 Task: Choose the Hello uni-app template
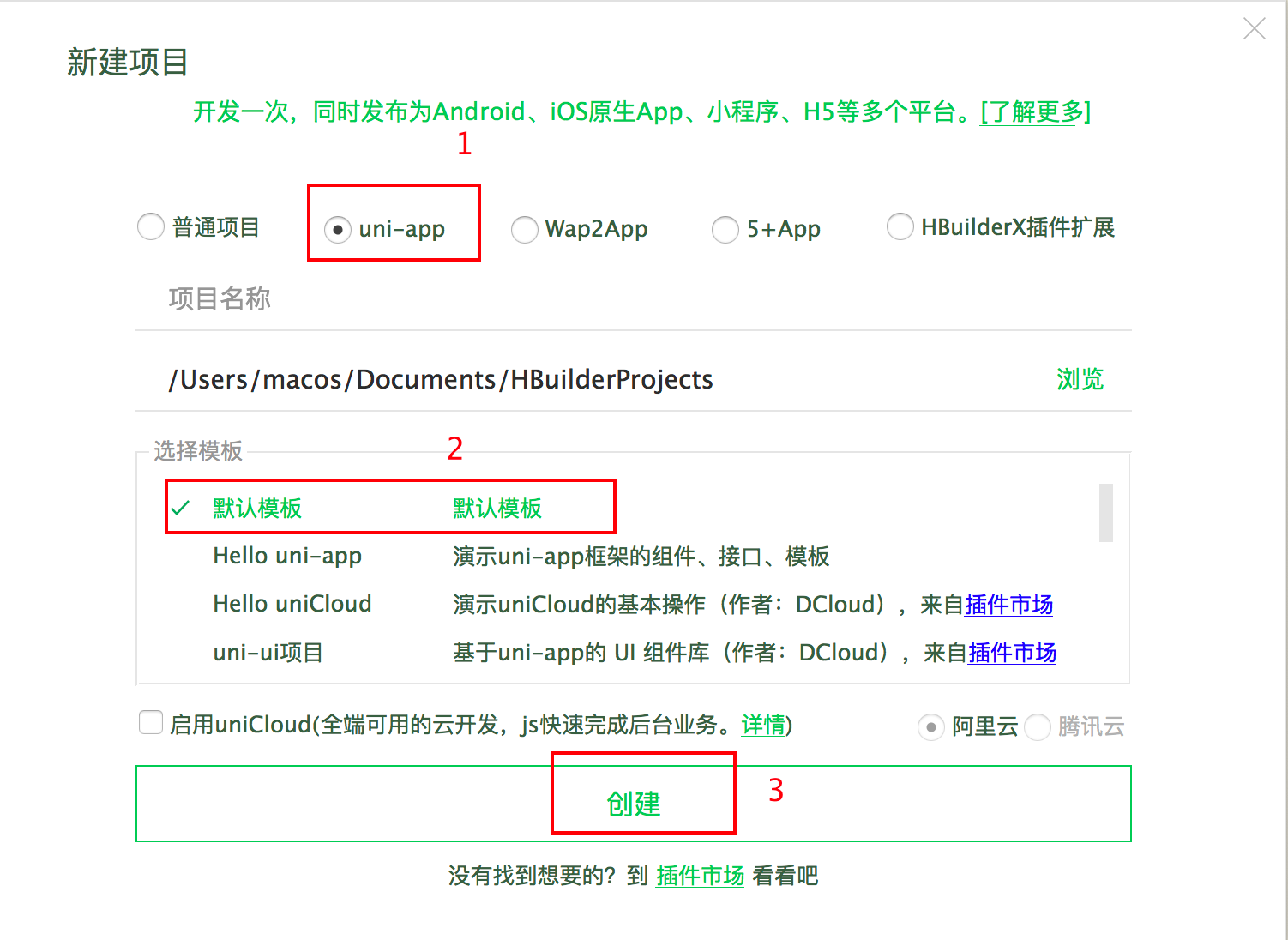click(287, 556)
